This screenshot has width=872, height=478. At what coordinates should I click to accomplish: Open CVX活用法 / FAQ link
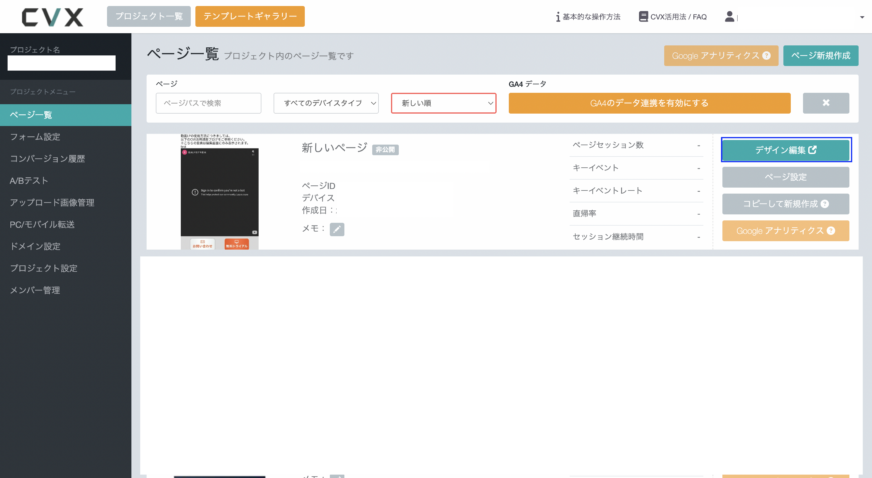672,17
